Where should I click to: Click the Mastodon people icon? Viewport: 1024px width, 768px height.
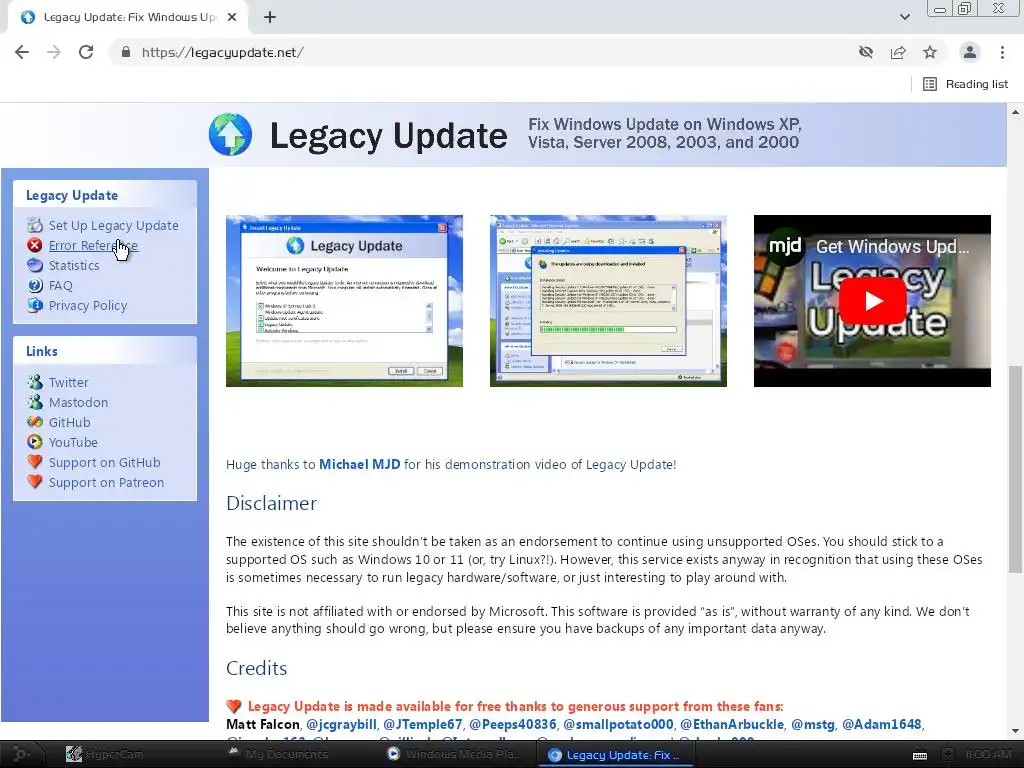pos(35,402)
